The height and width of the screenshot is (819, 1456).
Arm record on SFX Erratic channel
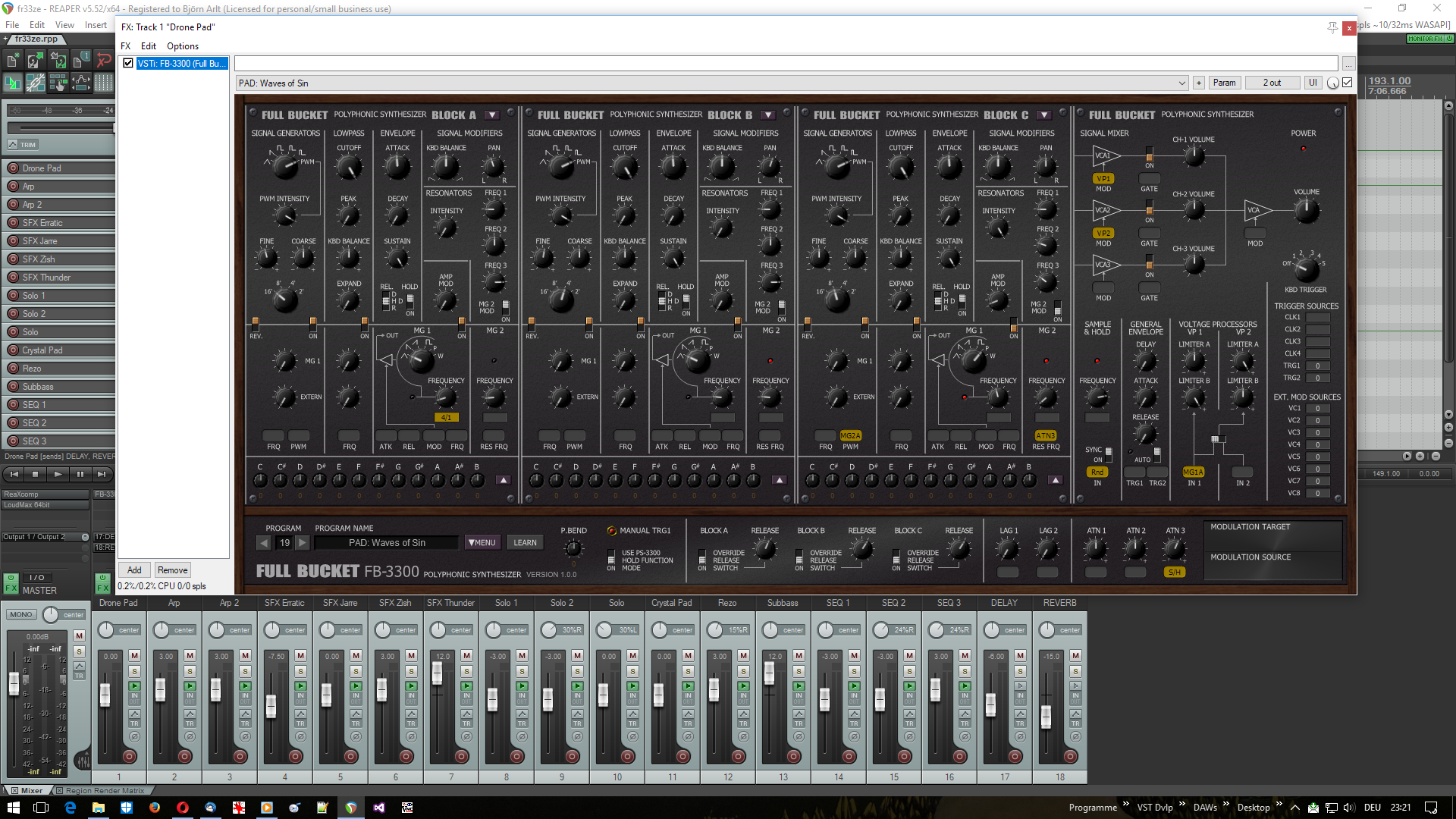tap(296, 756)
